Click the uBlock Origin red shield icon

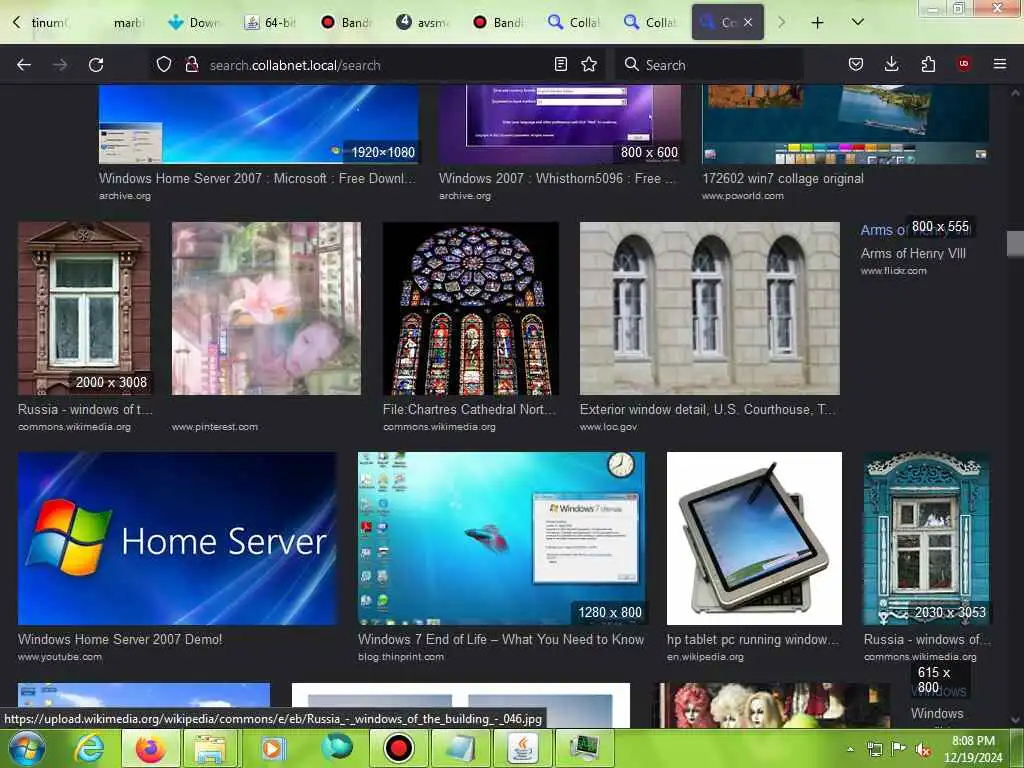click(963, 64)
